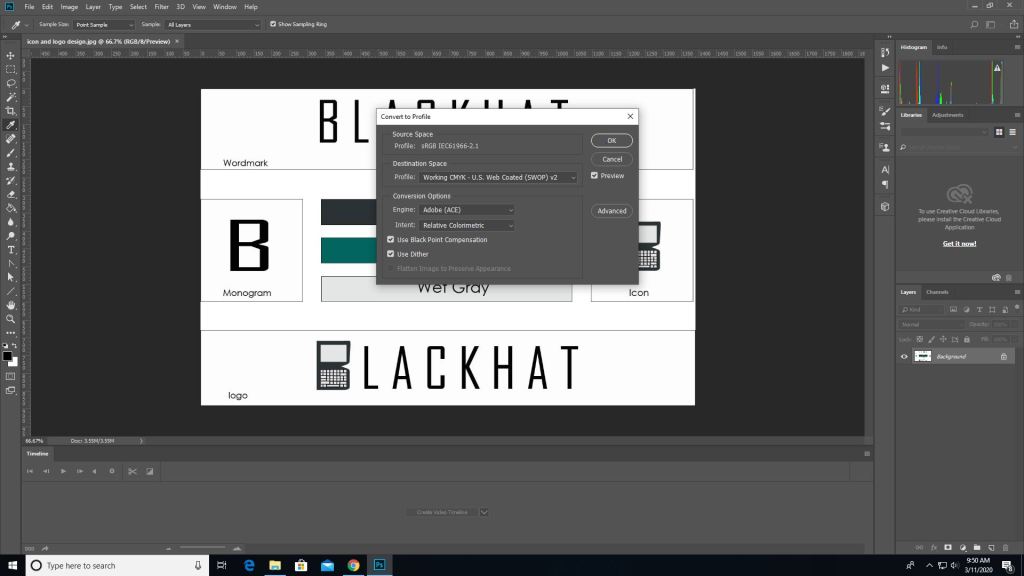Open the Destination Space Profile dropdown
The width and height of the screenshot is (1024, 576).
(499, 177)
